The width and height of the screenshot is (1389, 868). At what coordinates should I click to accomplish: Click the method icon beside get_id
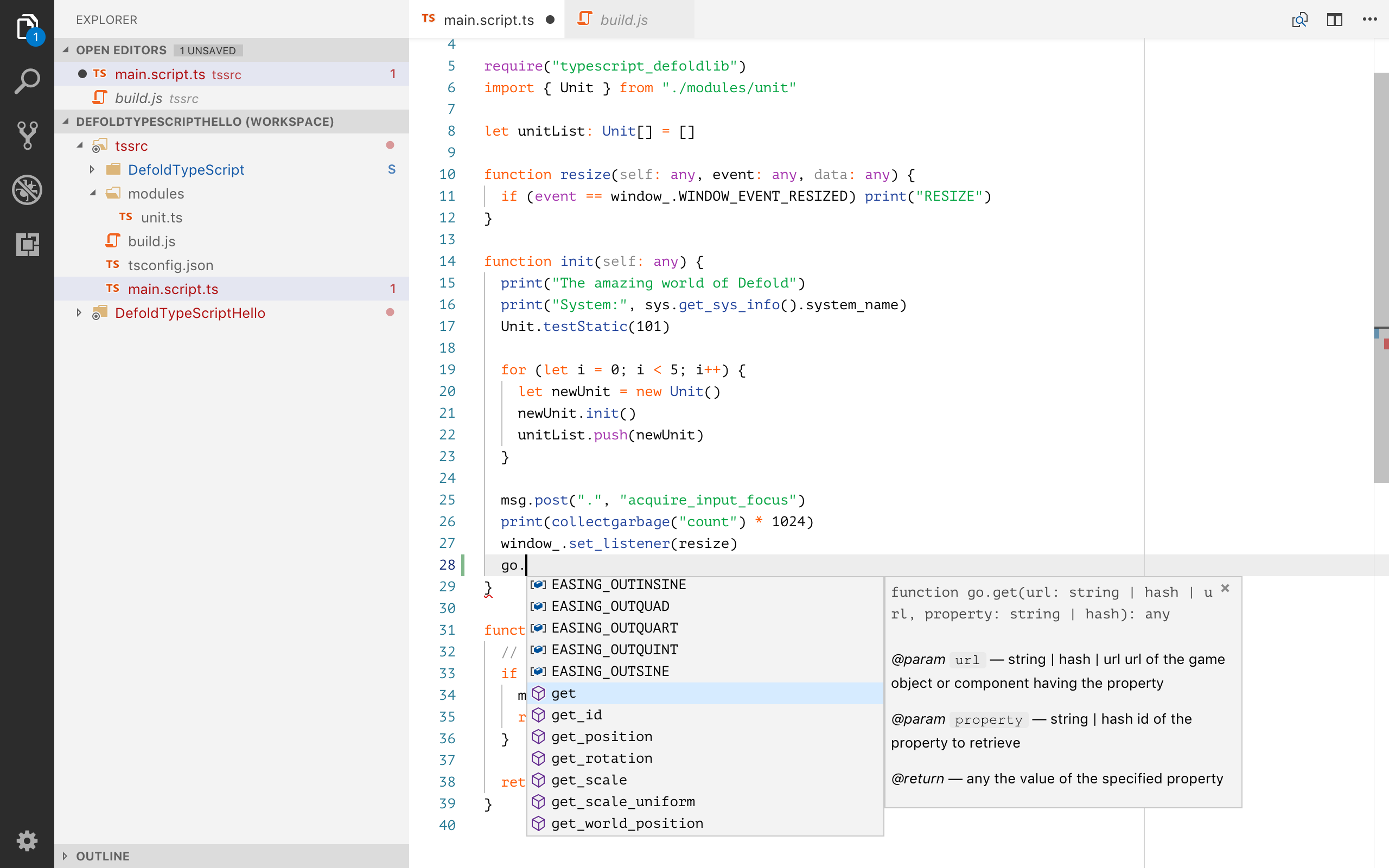coord(538,714)
